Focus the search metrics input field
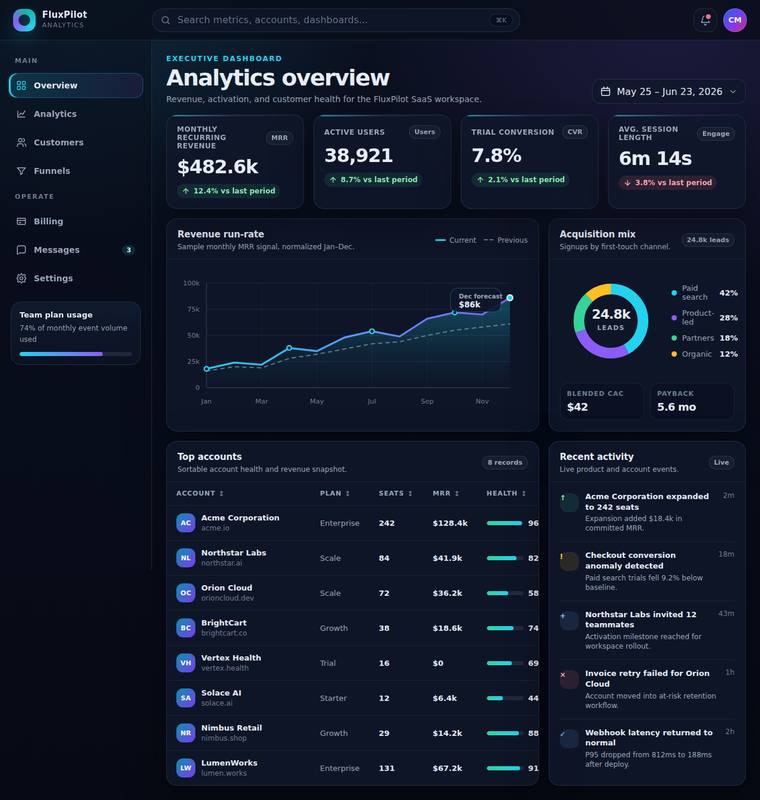The height and width of the screenshot is (800, 760). click(x=336, y=20)
